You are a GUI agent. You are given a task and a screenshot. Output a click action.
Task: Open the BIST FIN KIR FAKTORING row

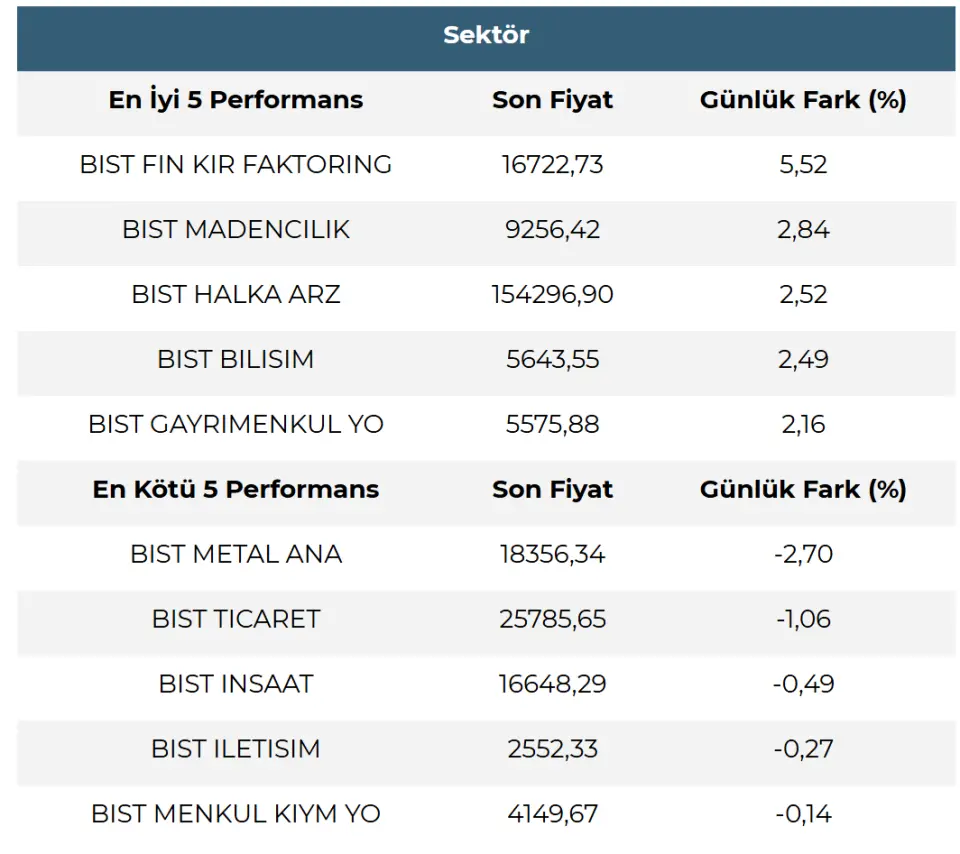point(236,165)
